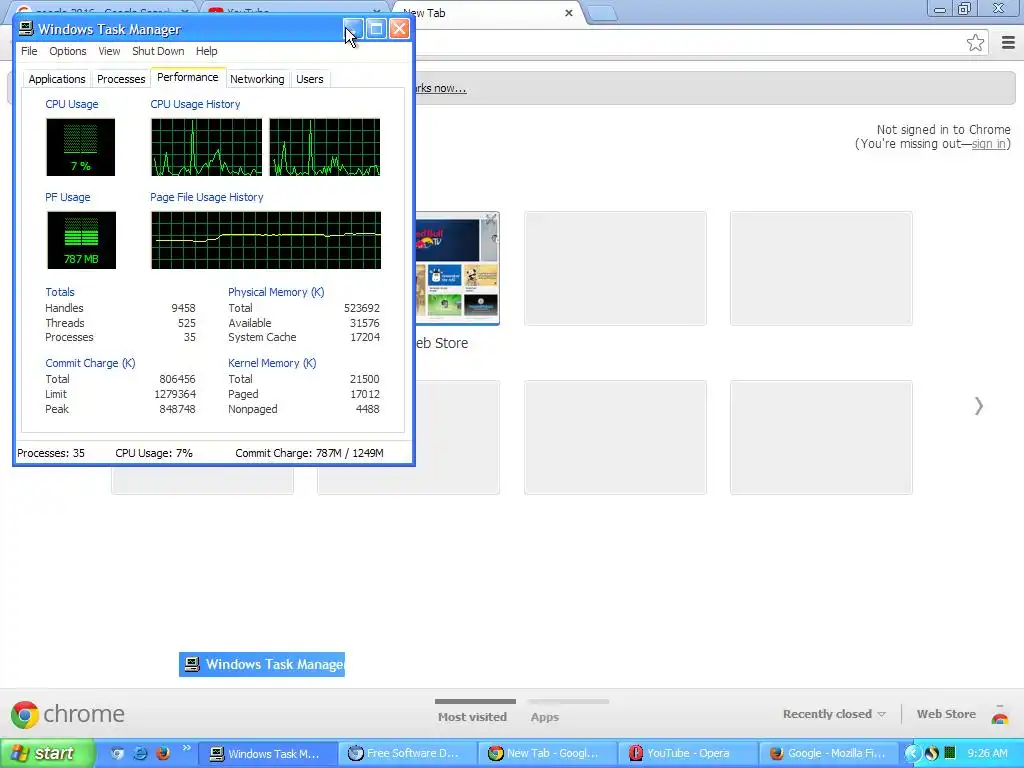Image resolution: width=1024 pixels, height=768 pixels.
Task: Click the Nonpaged value 4488
Action: (x=368, y=409)
